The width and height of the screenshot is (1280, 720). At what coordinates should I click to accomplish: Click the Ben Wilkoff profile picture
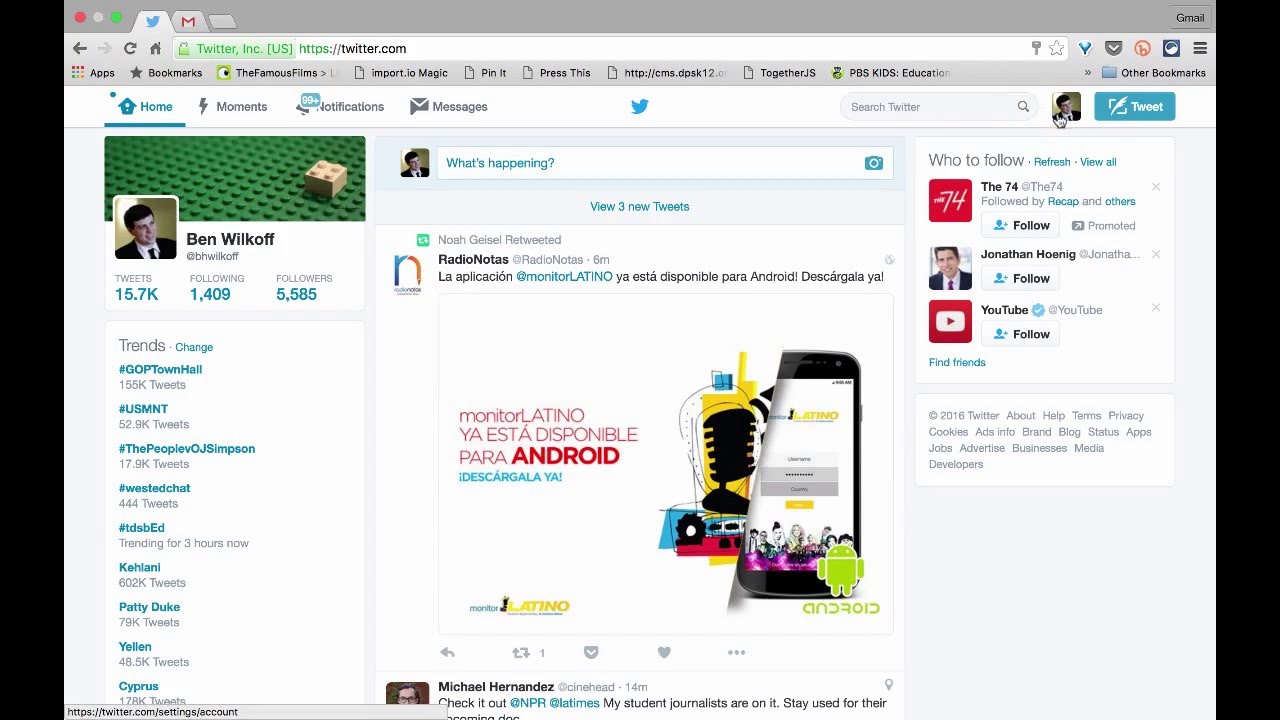coord(146,228)
